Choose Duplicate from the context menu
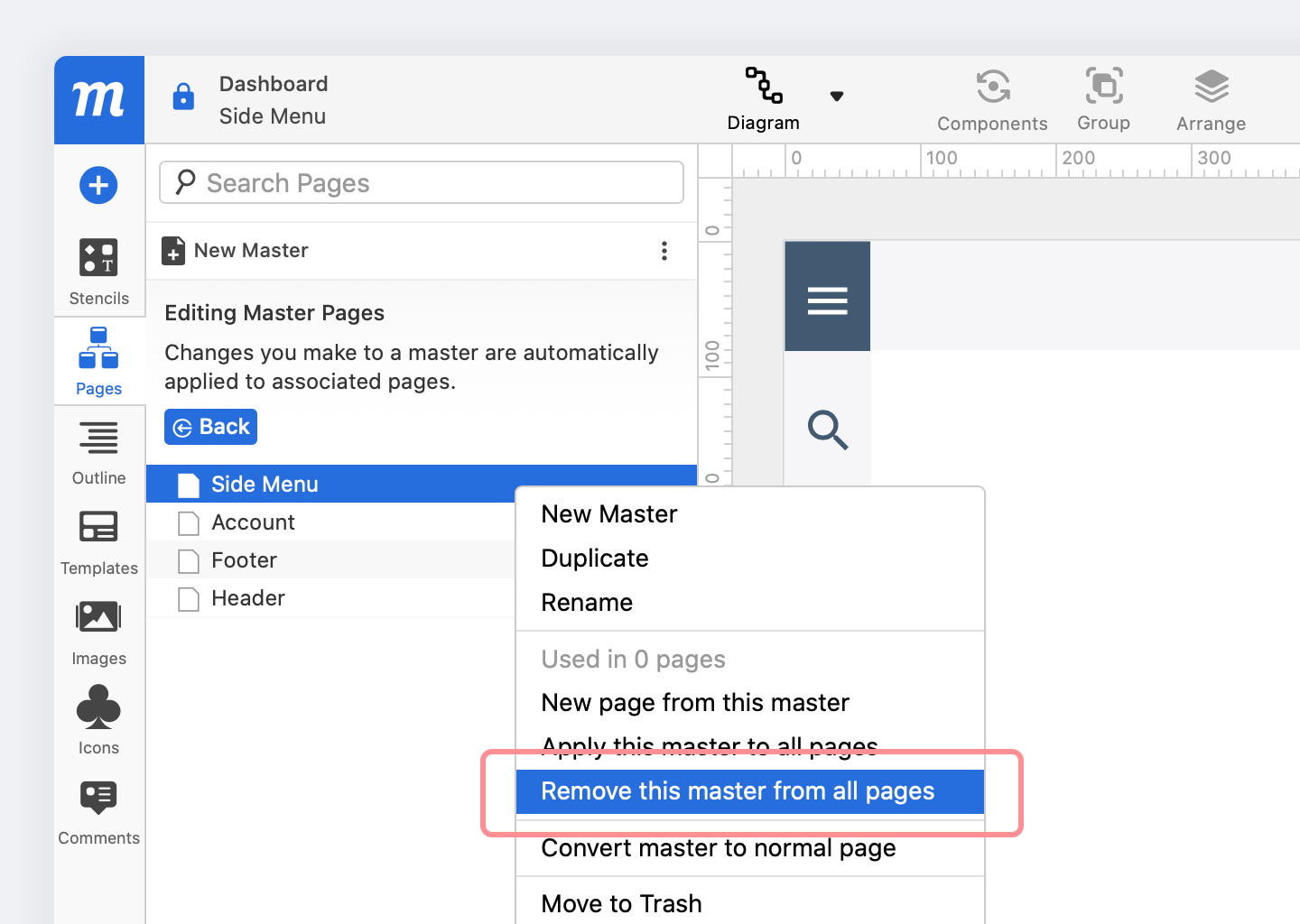This screenshot has height=924, width=1300. click(x=595, y=559)
